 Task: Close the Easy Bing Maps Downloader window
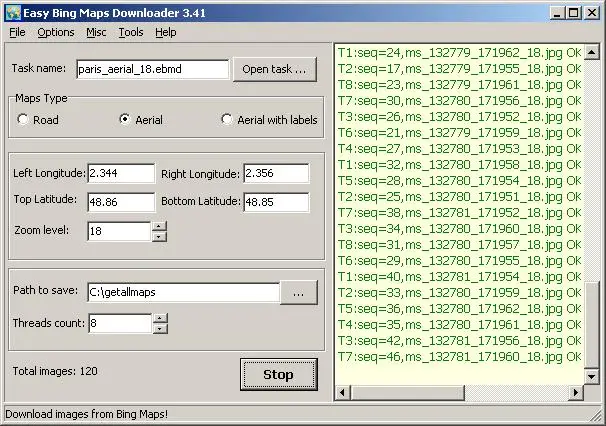[x=592, y=13]
